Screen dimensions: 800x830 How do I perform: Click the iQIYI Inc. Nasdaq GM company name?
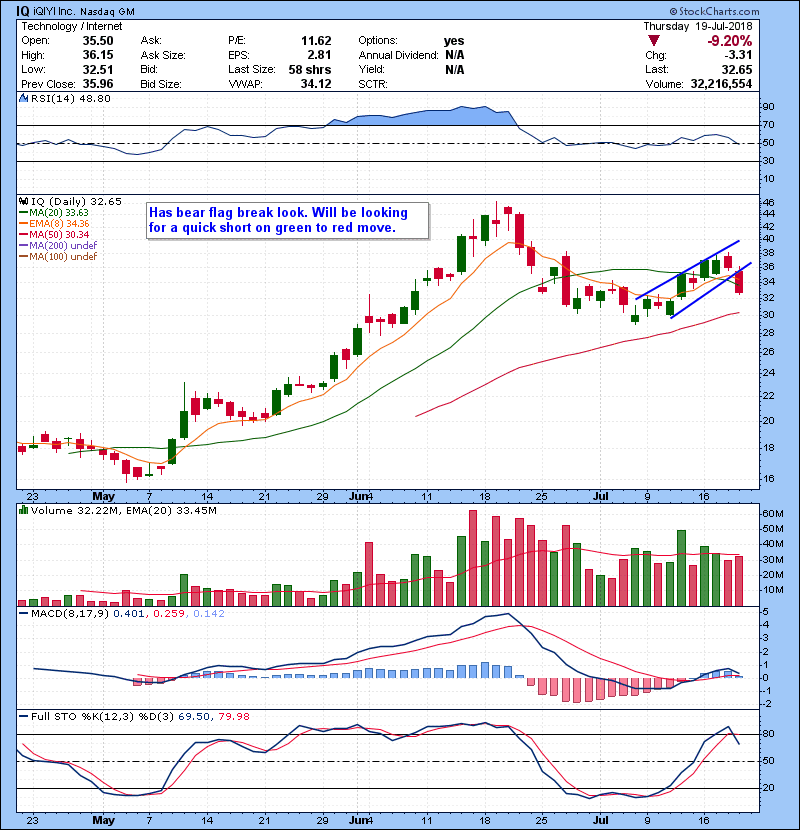point(84,11)
